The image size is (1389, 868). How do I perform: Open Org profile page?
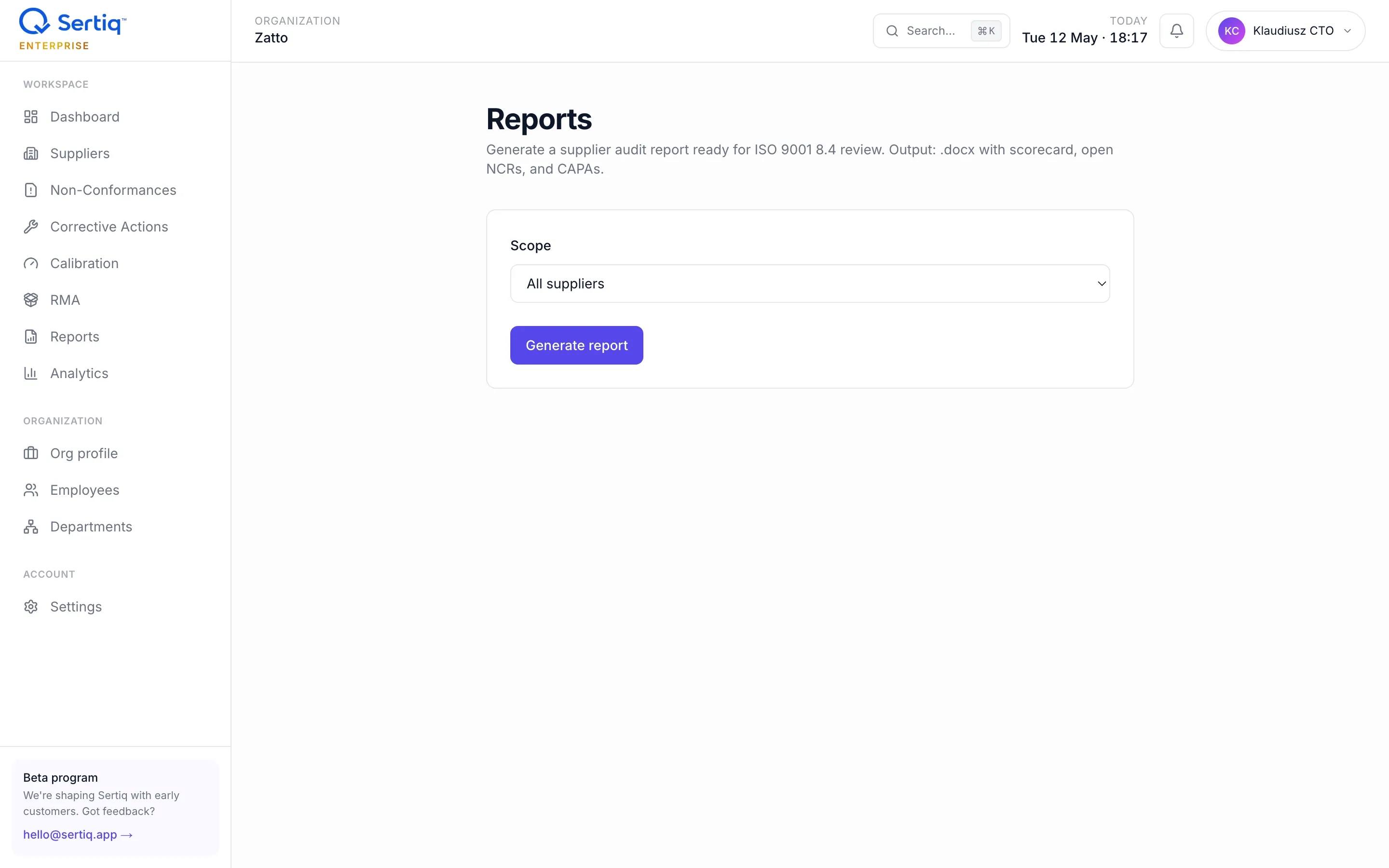point(115,453)
